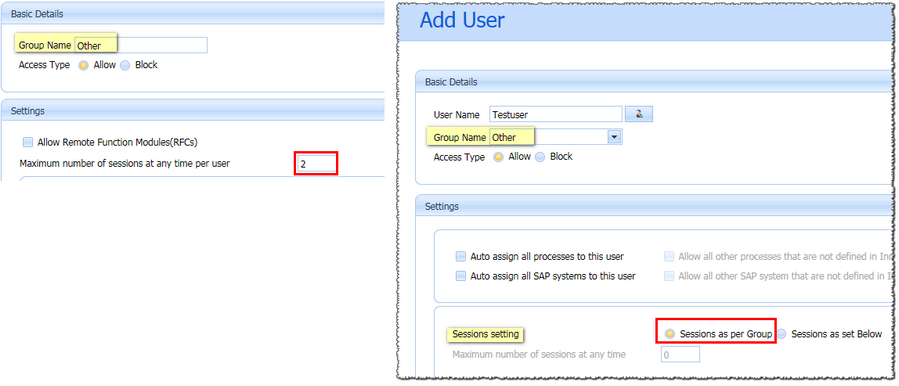This screenshot has height=386, width=899.
Task: Select Block in the group Access Type
Action: 126,65
